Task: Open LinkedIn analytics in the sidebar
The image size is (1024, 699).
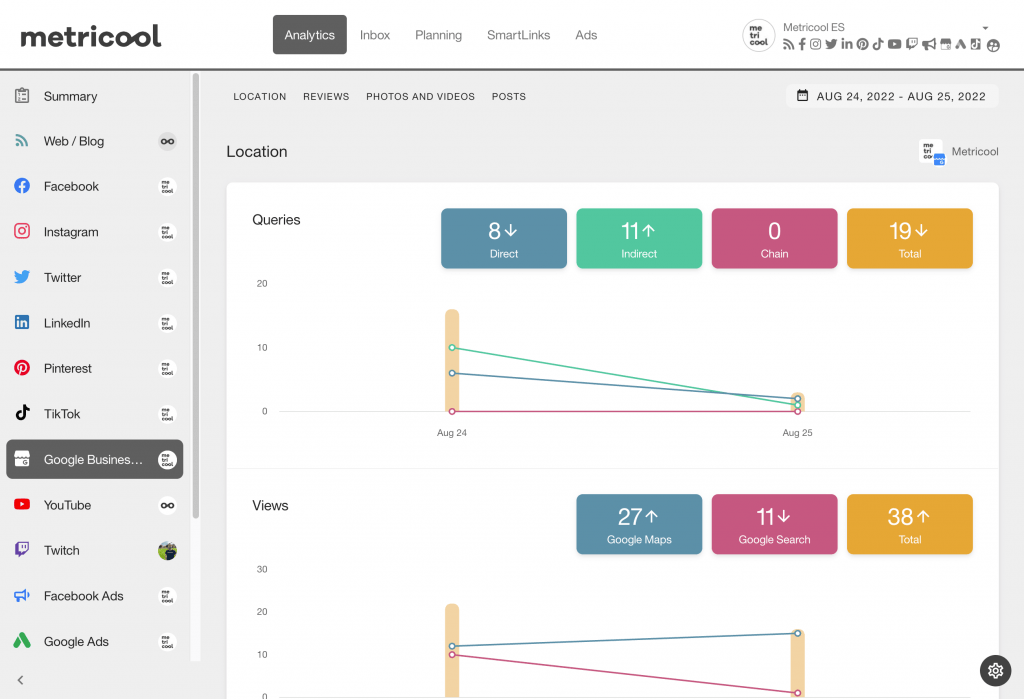Action: [x=95, y=323]
